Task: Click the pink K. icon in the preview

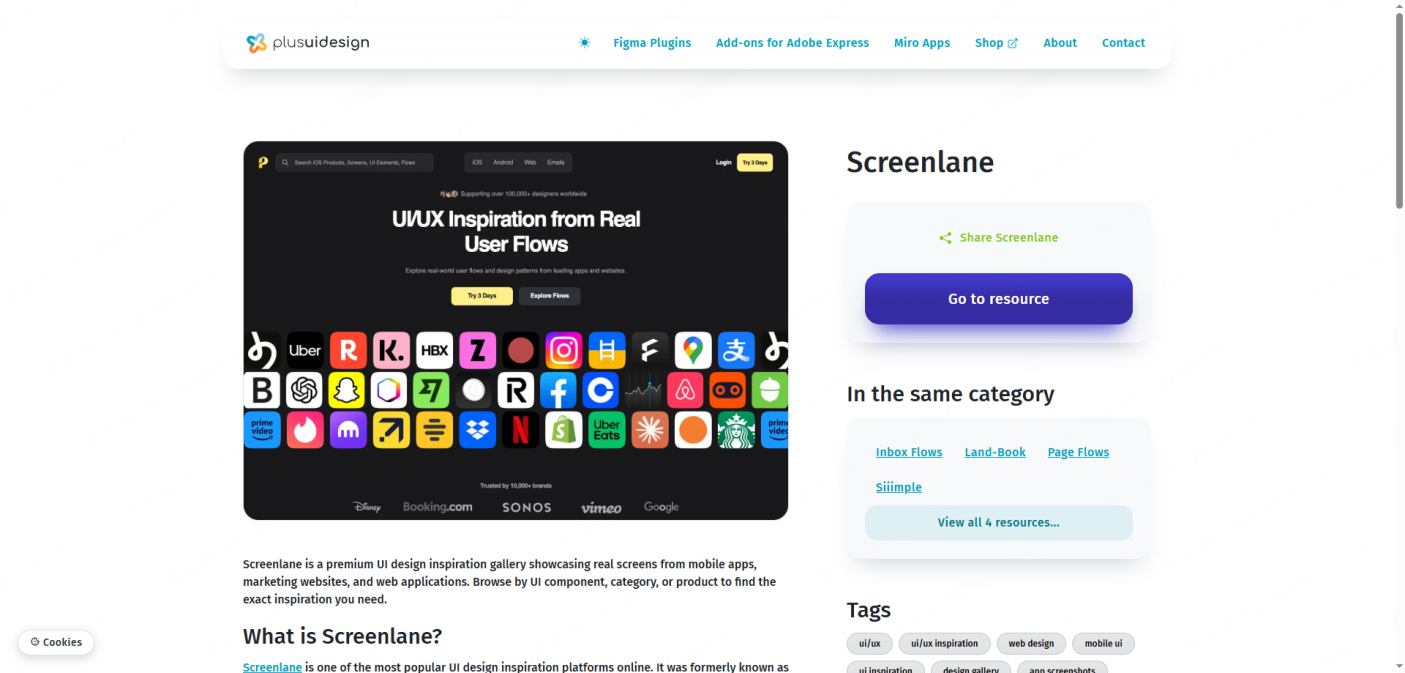Action: pos(391,350)
